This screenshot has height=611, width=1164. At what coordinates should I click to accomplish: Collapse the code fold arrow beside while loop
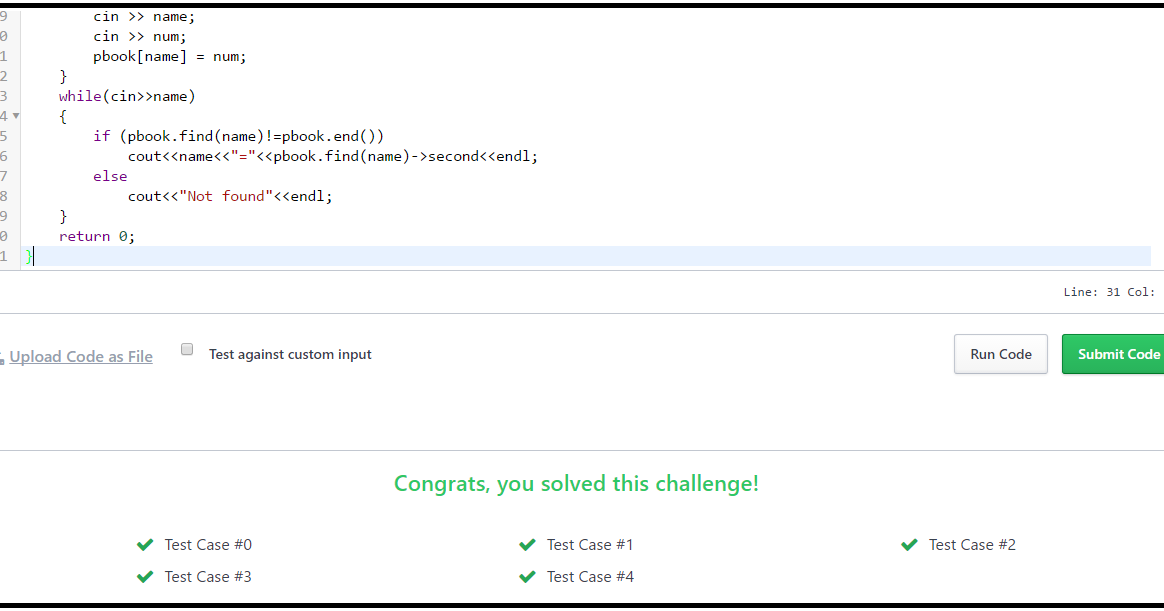tap(16, 116)
